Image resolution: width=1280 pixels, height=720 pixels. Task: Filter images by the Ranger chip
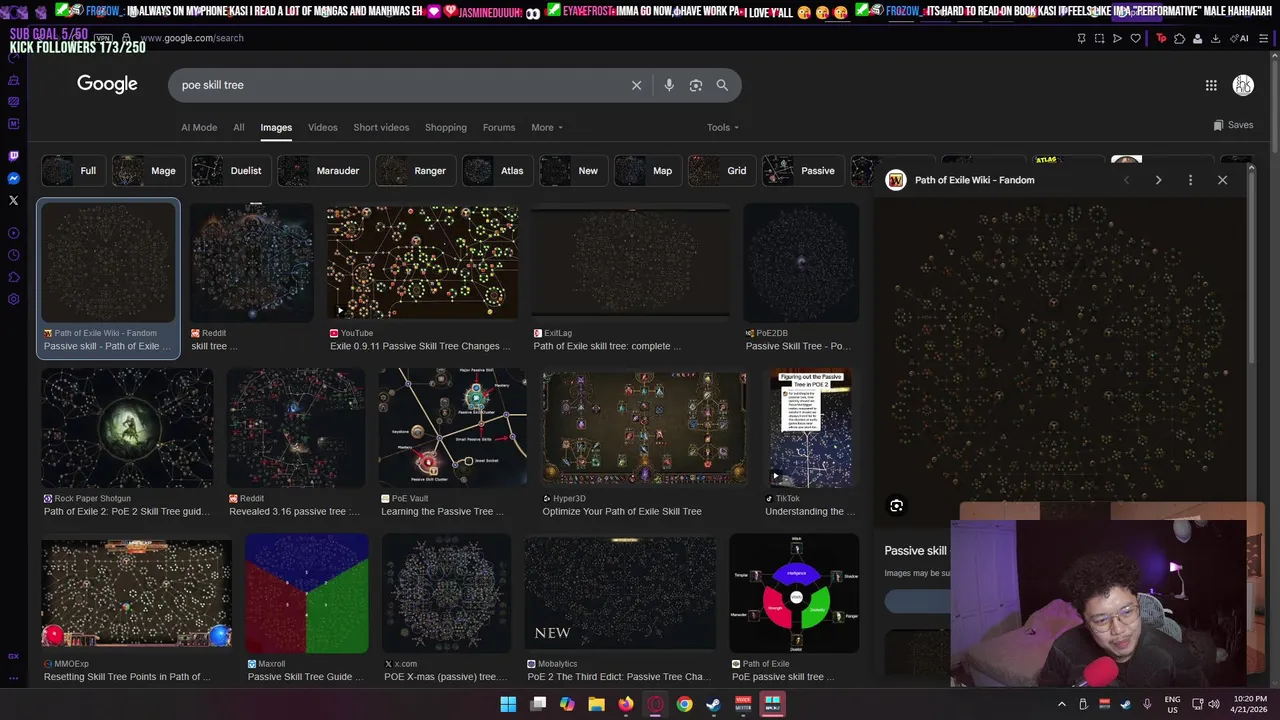[x=415, y=171]
